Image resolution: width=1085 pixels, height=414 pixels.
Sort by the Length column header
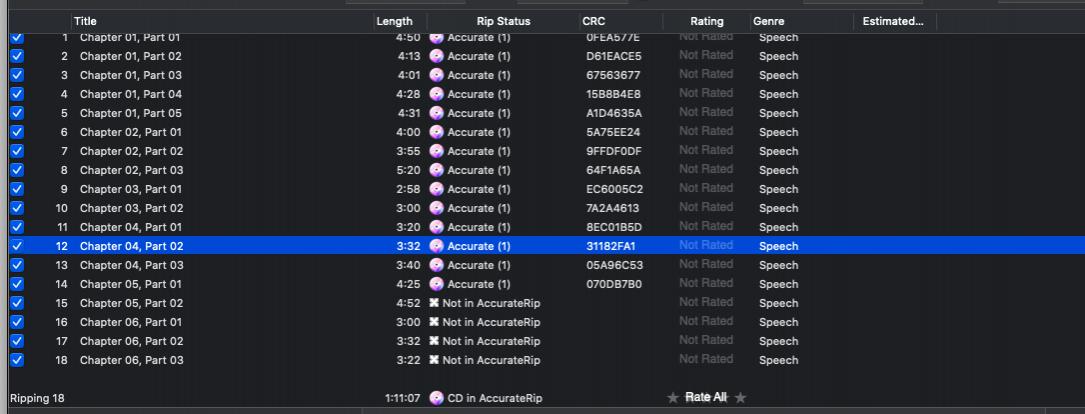[394, 21]
